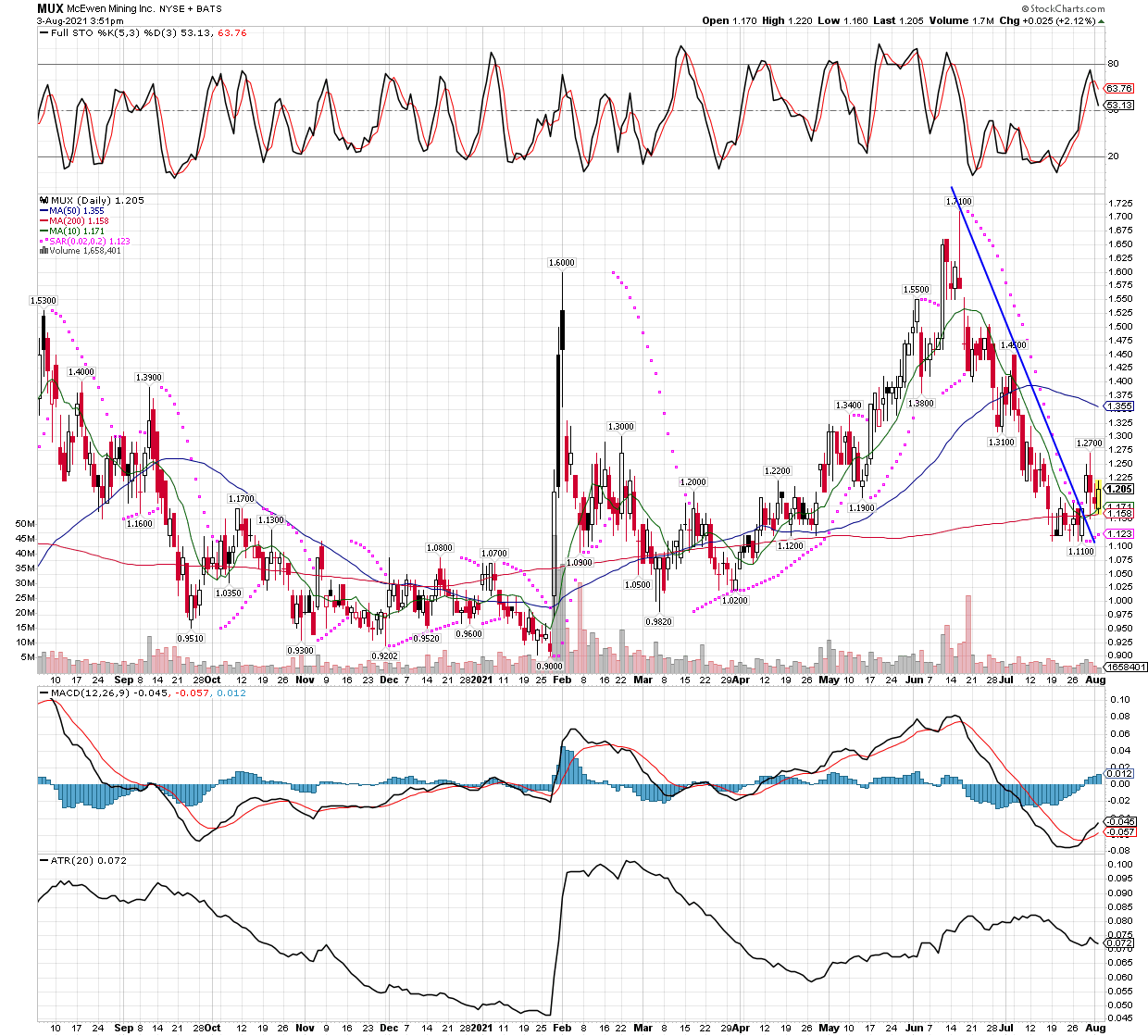This screenshot has height=1036, width=1148.
Task: Click the 0.9820 low price label
Action: point(659,622)
